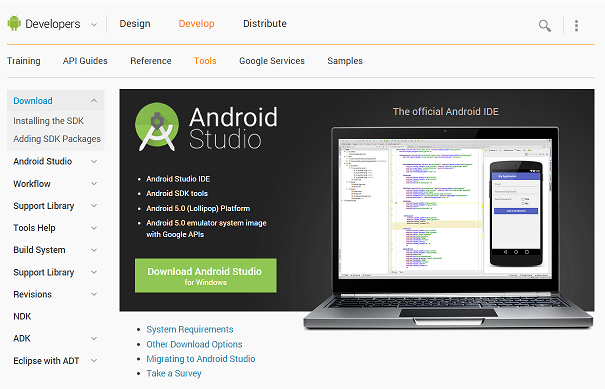Expand the Workflow sidebar section
Screen dimensions: 605x389
[x=94, y=184]
